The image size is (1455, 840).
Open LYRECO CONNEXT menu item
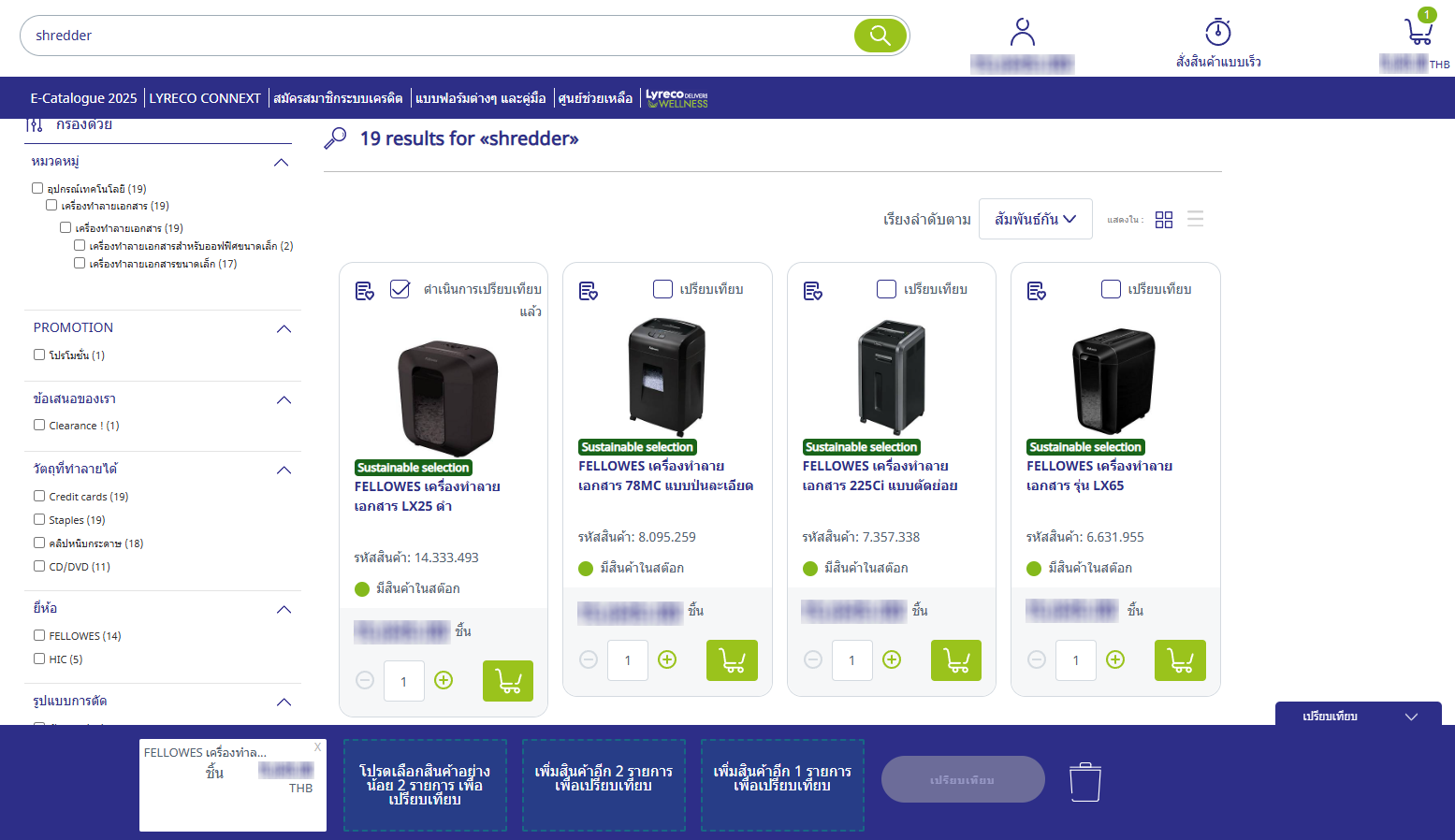tap(205, 98)
